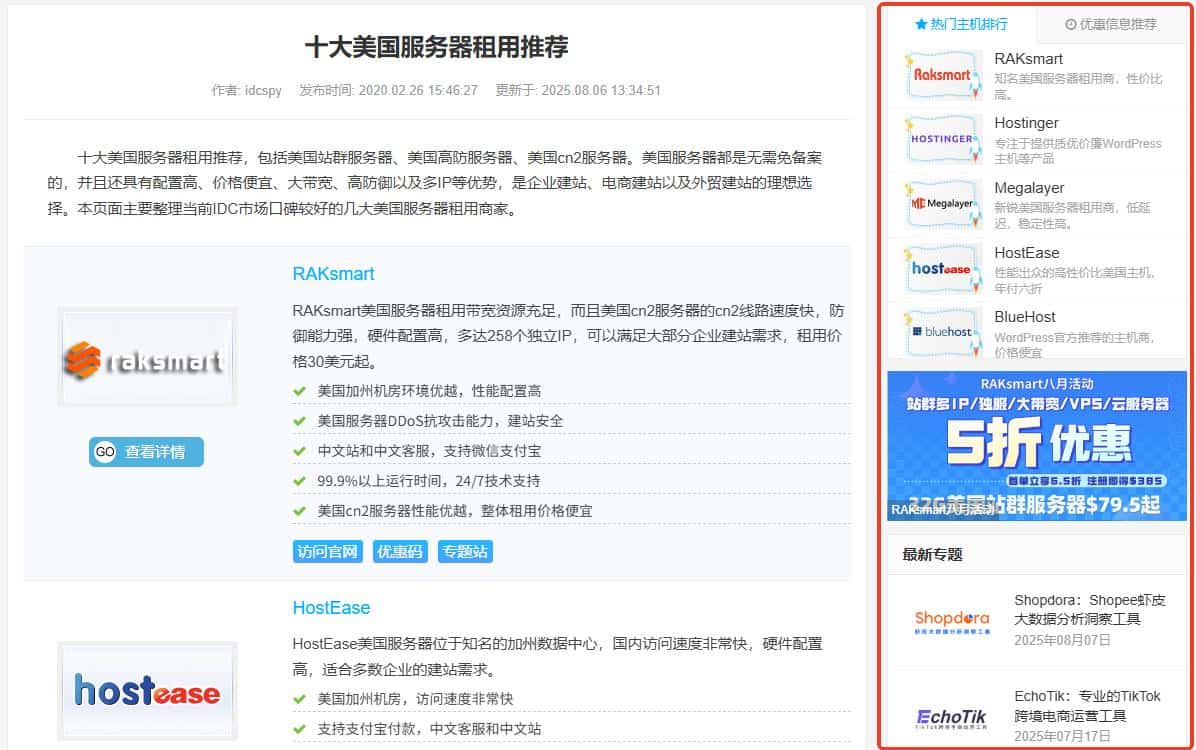Click the GO 查看详情 button for RAKsmart
Screen dimensions: 1196x750
click(x=146, y=452)
